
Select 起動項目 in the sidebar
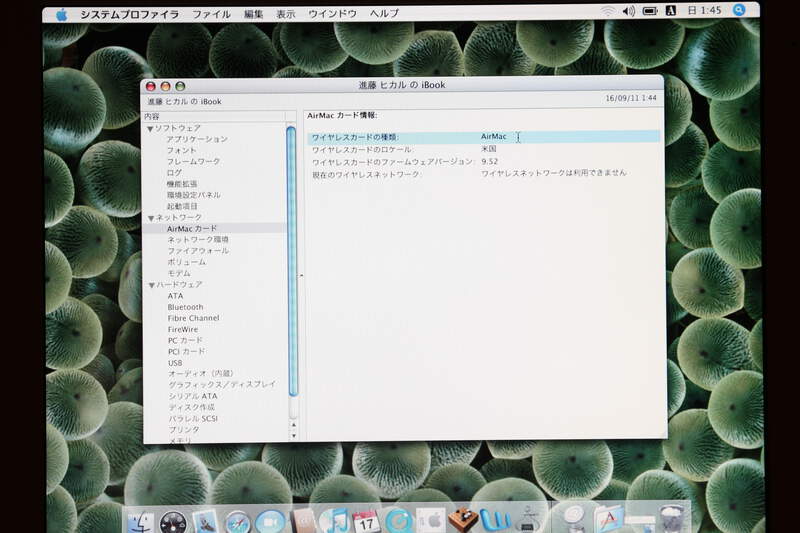(x=182, y=207)
